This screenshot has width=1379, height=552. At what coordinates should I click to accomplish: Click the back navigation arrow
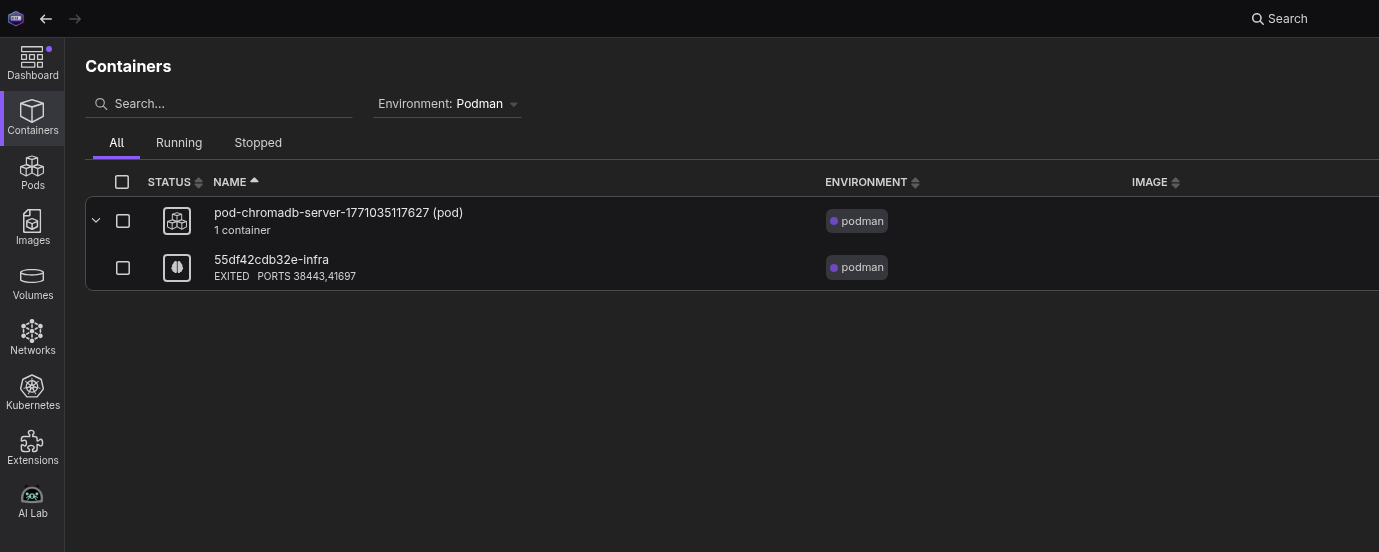click(46, 19)
